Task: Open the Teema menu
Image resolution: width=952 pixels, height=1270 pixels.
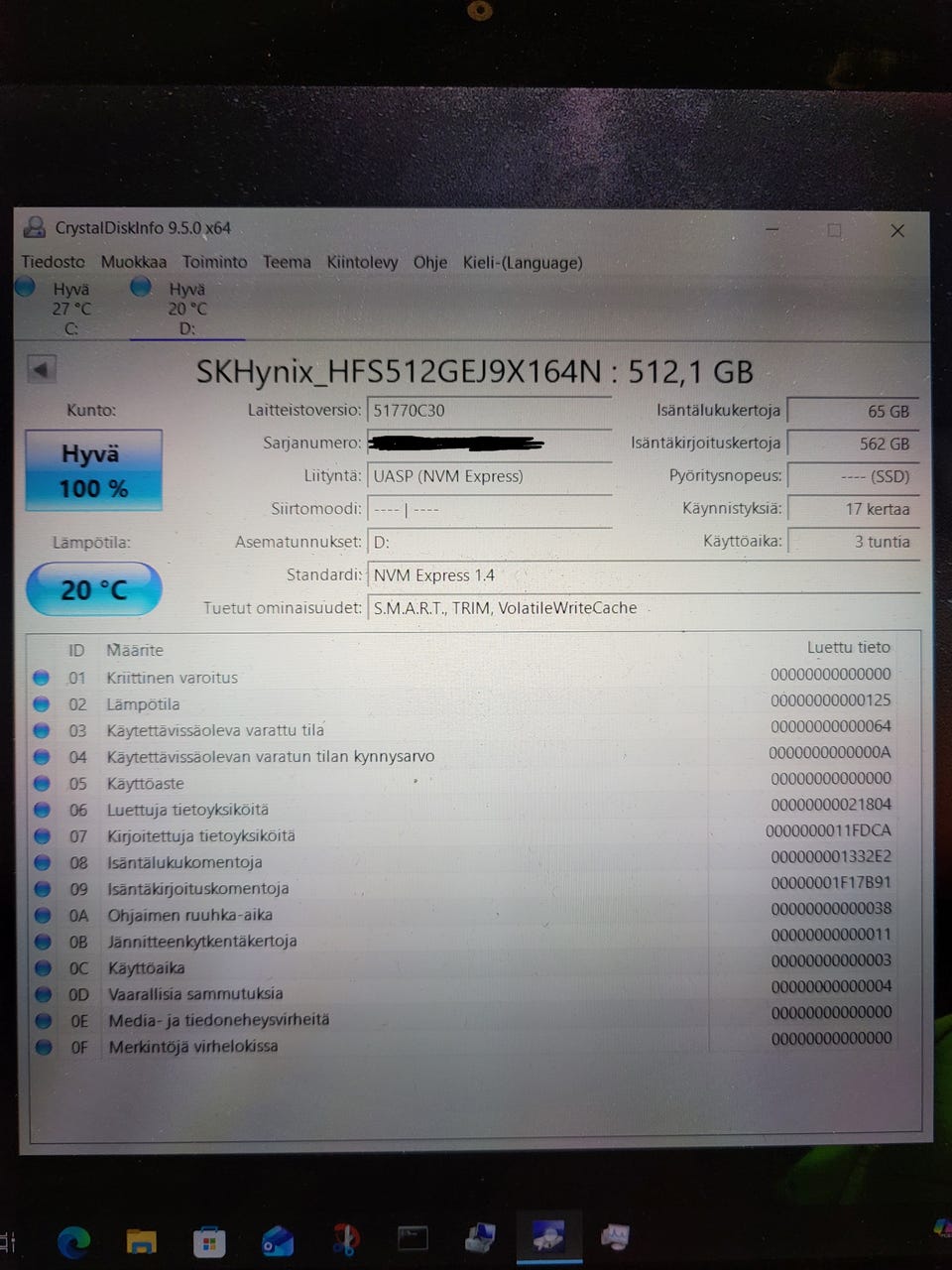Action: coord(287,262)
